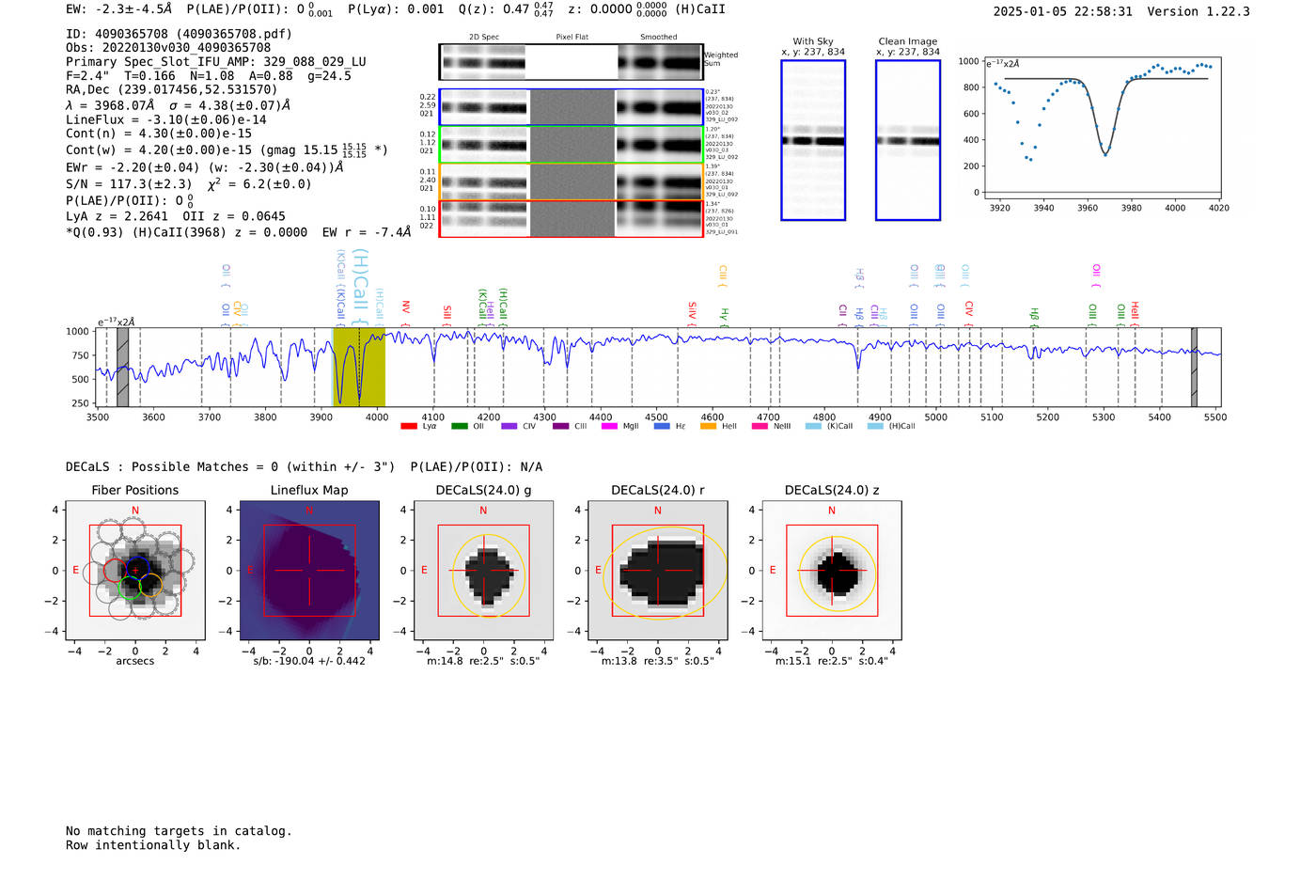This screenshot has height=896, width=1316.
Task: Click the (H)CaII legend swatch
Action: click(x=875, y=426)
